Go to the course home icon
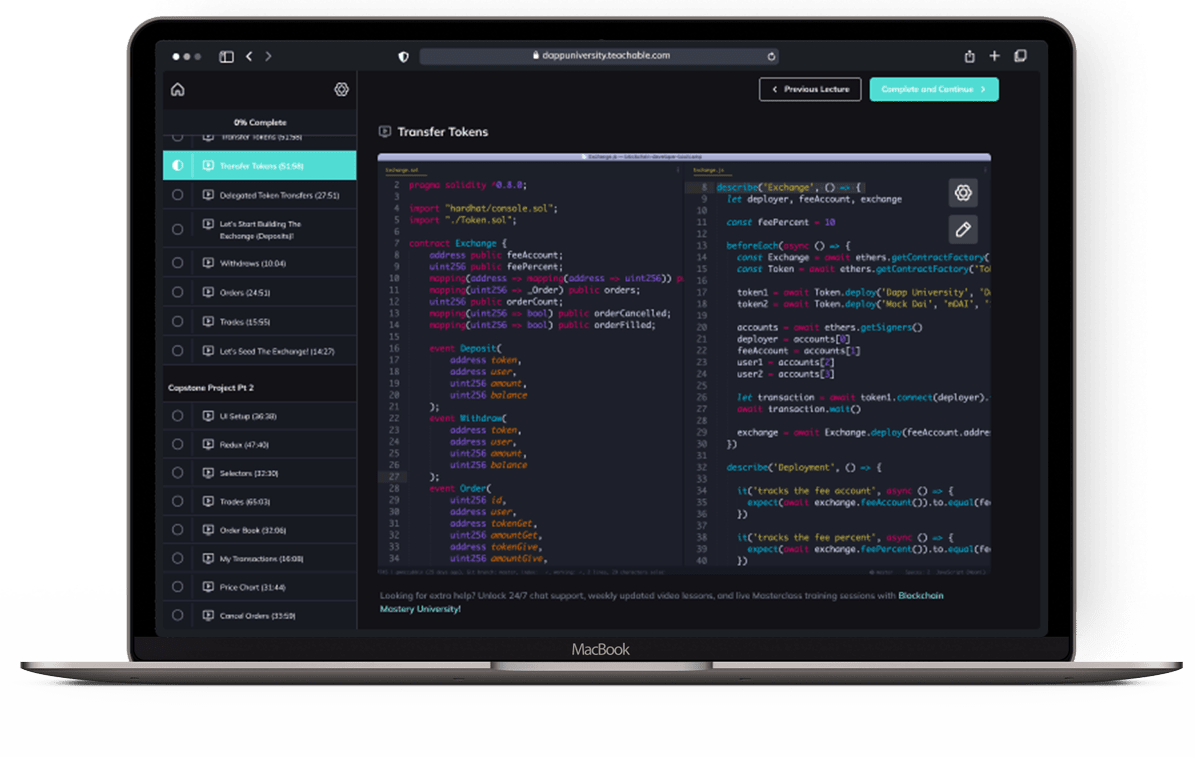The width and height of the screenshot is (1195, 757). click(178, 89)
